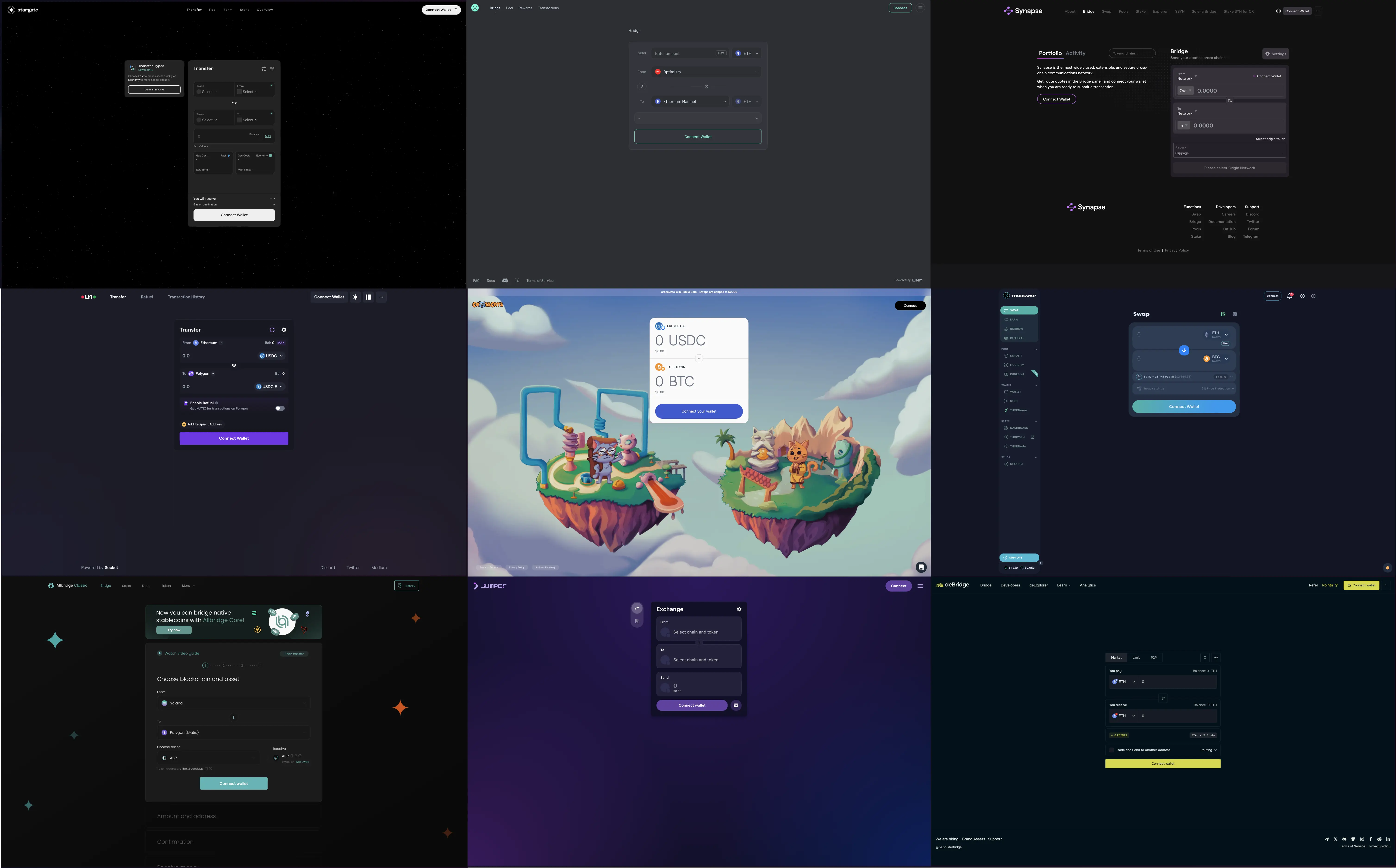Expand deBridge Routing dropdown
The height and width of the screenshot is (868, 1396).
coord(1208,750)
